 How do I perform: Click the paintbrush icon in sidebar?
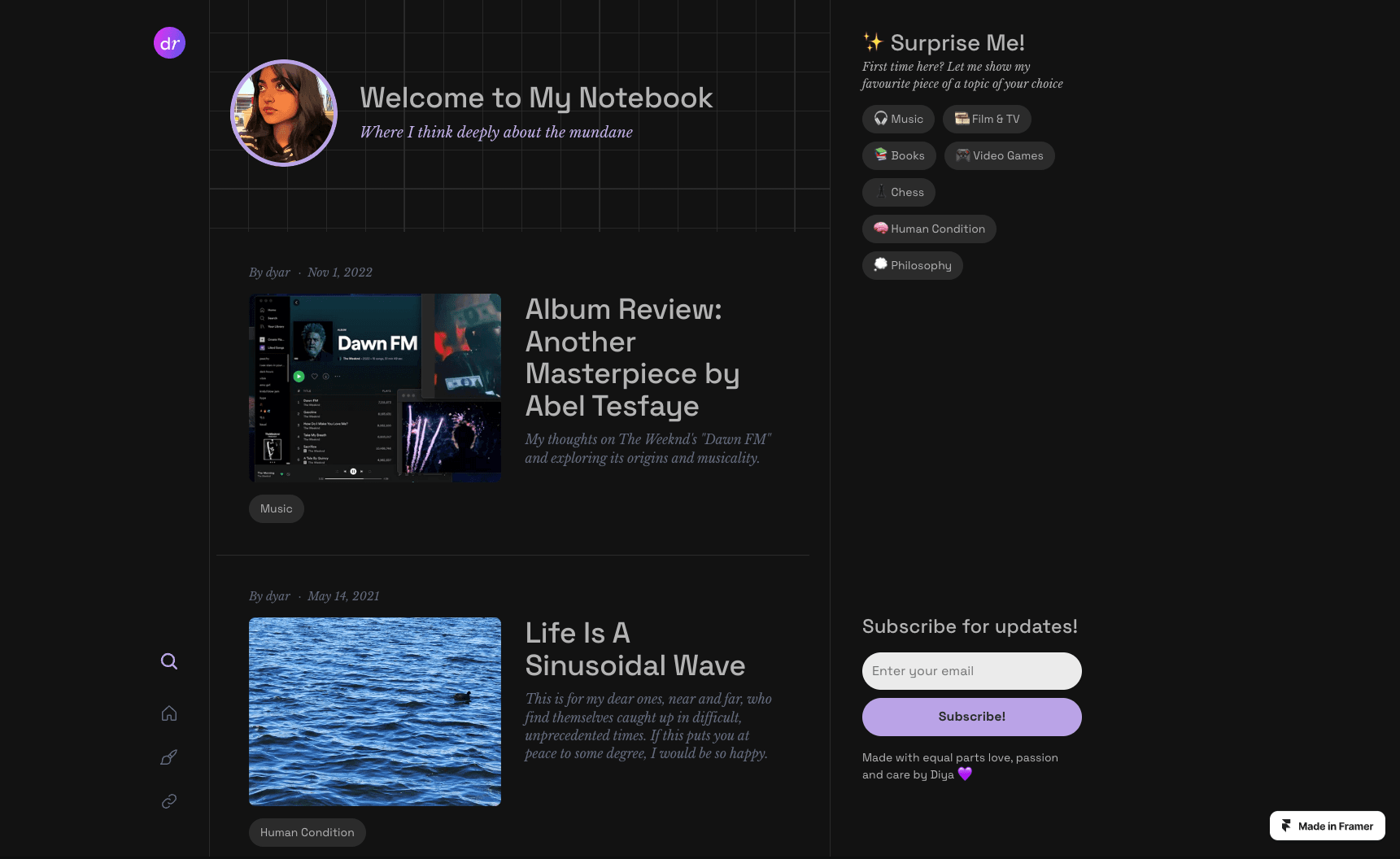tap(169, 757)
